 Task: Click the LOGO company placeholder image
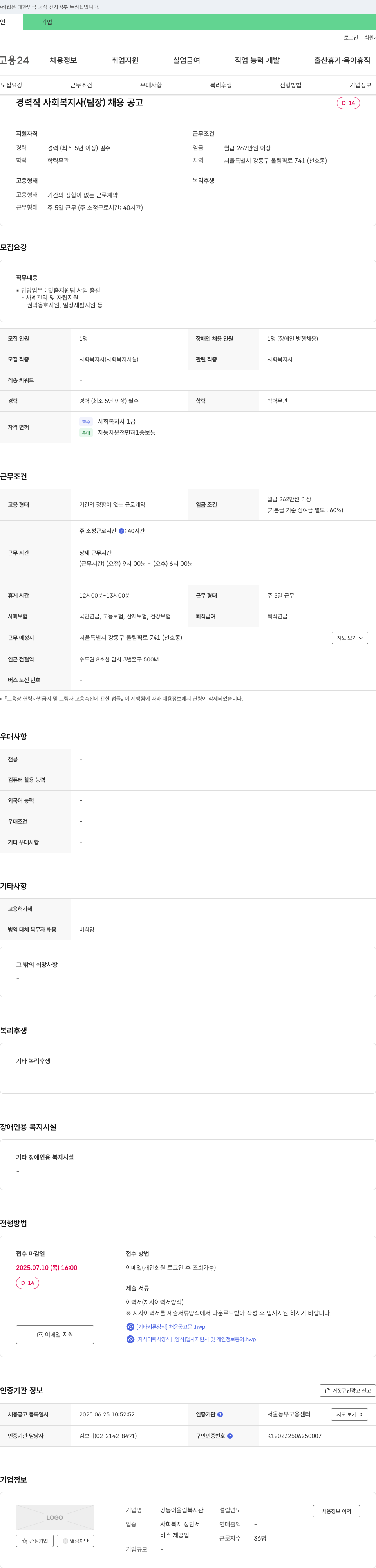[55, 1517]
